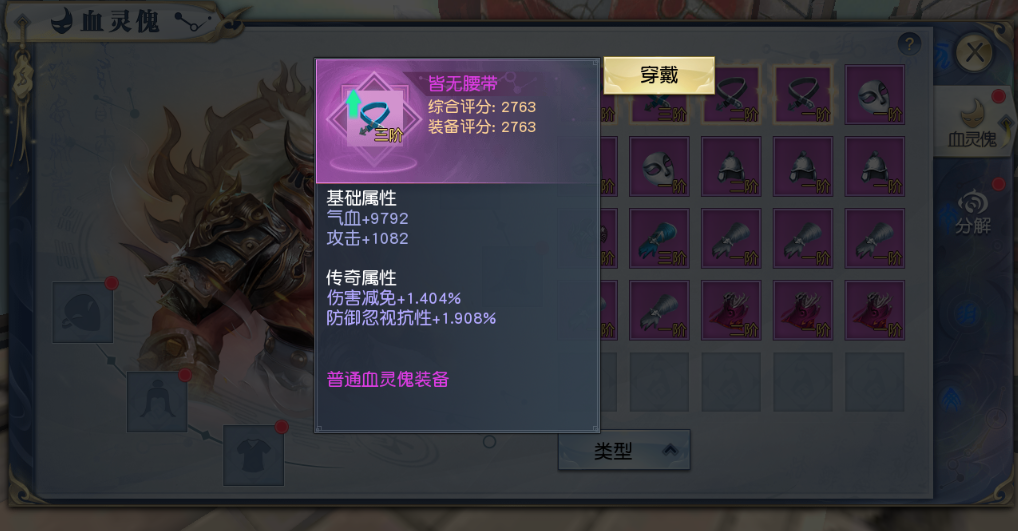Select the blue 三阶 glove item

click(659, 238)
